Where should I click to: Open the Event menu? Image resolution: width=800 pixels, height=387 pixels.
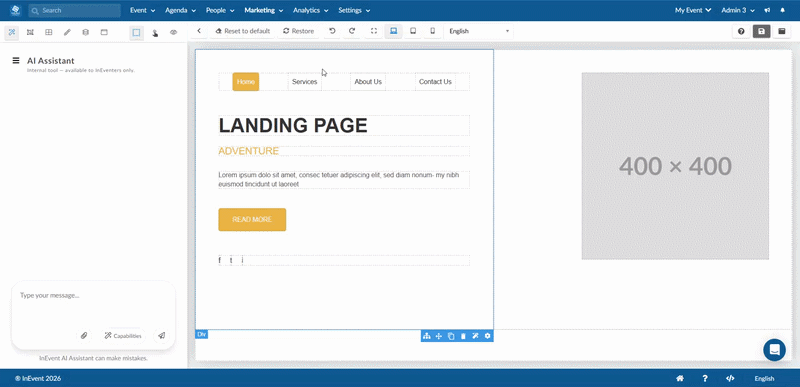tap(142, 10)
